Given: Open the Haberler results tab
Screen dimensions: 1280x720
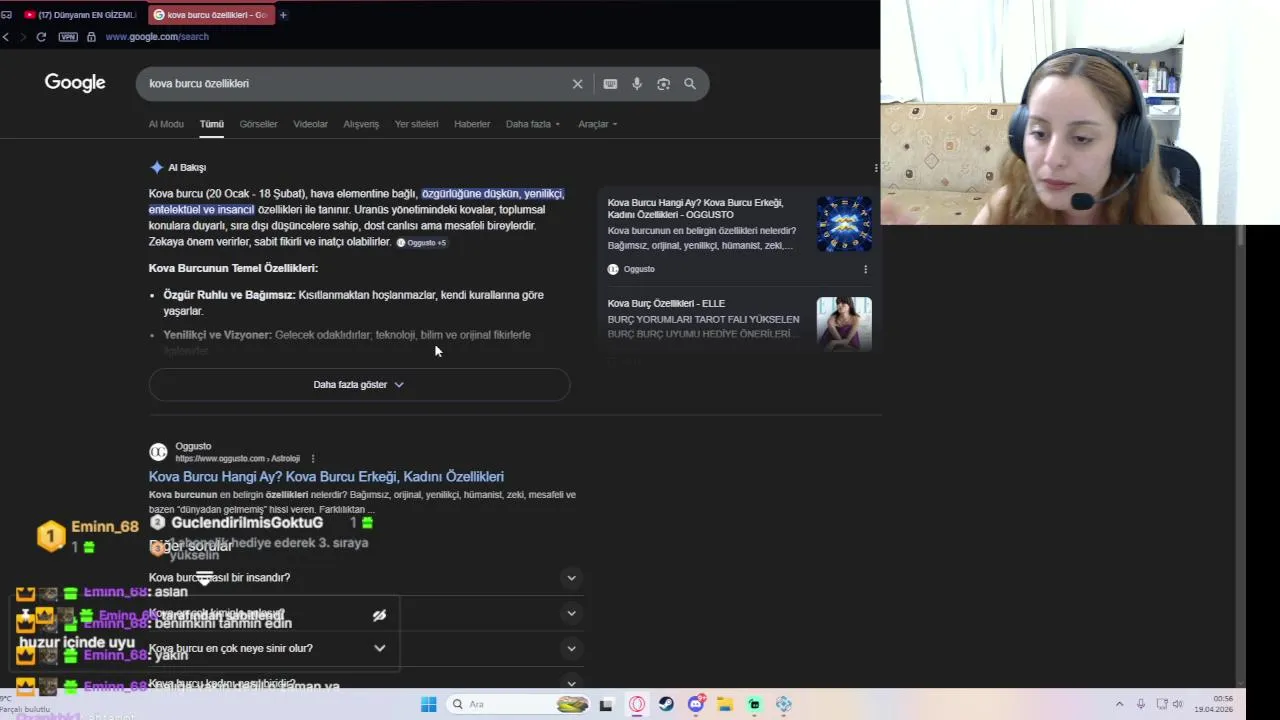Looking at the screenshot, I should point(472,124).
